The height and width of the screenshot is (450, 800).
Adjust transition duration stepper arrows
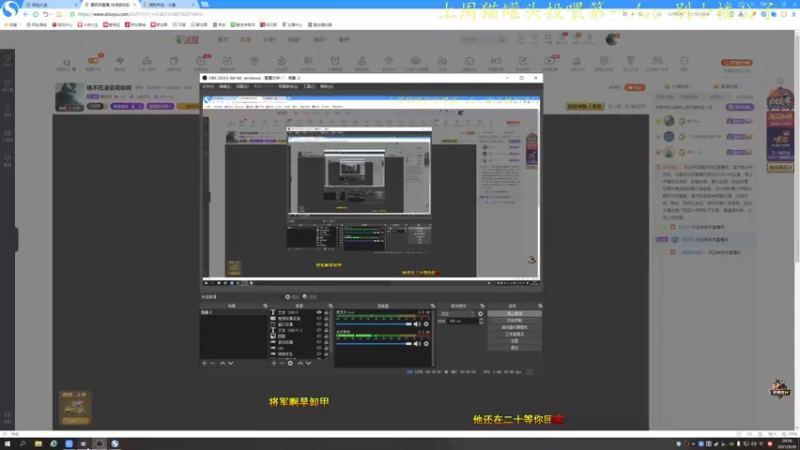pyautogui.click(x=481, y=321)
